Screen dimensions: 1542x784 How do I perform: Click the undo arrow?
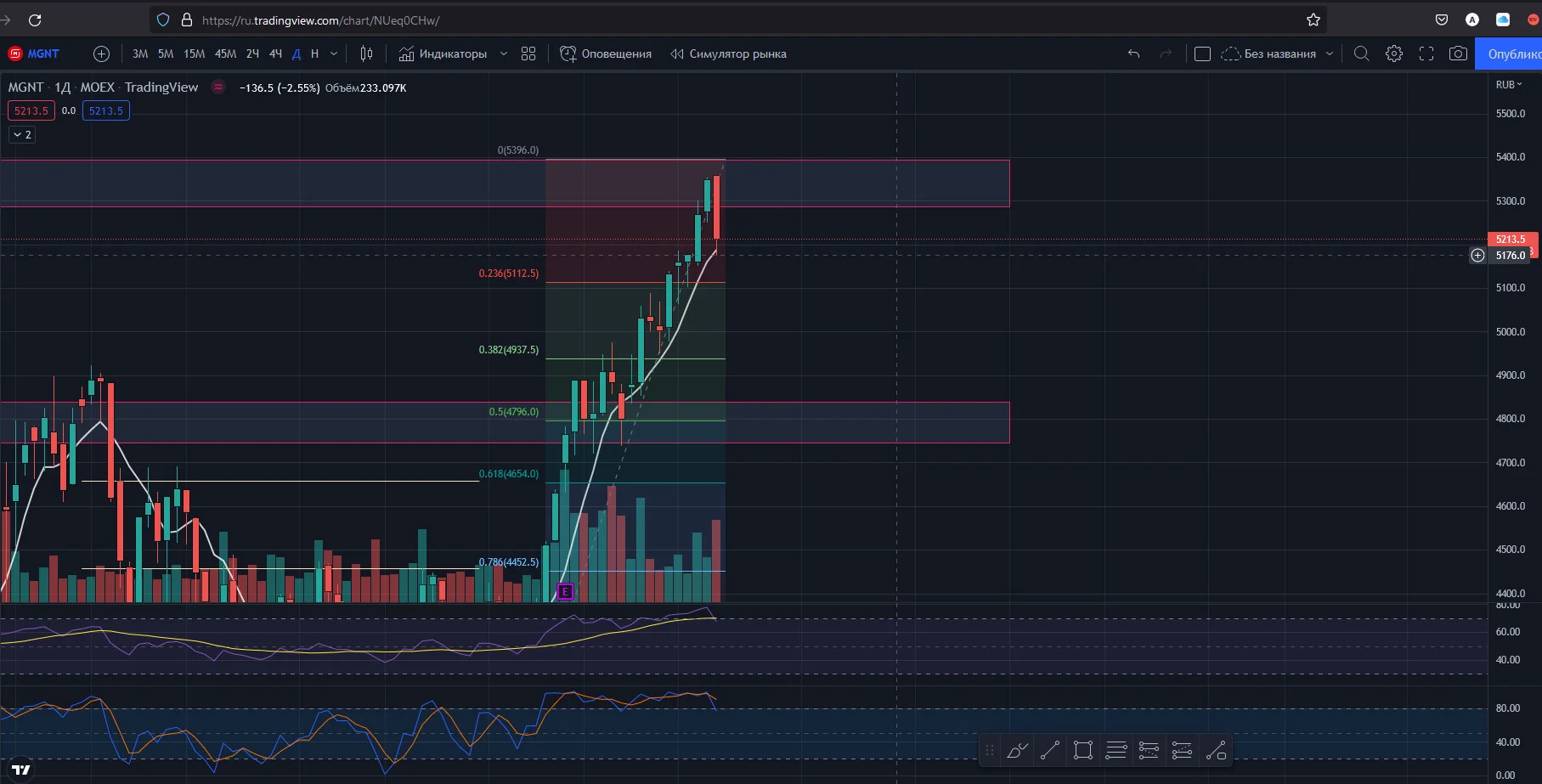(x=1133, y=54)
